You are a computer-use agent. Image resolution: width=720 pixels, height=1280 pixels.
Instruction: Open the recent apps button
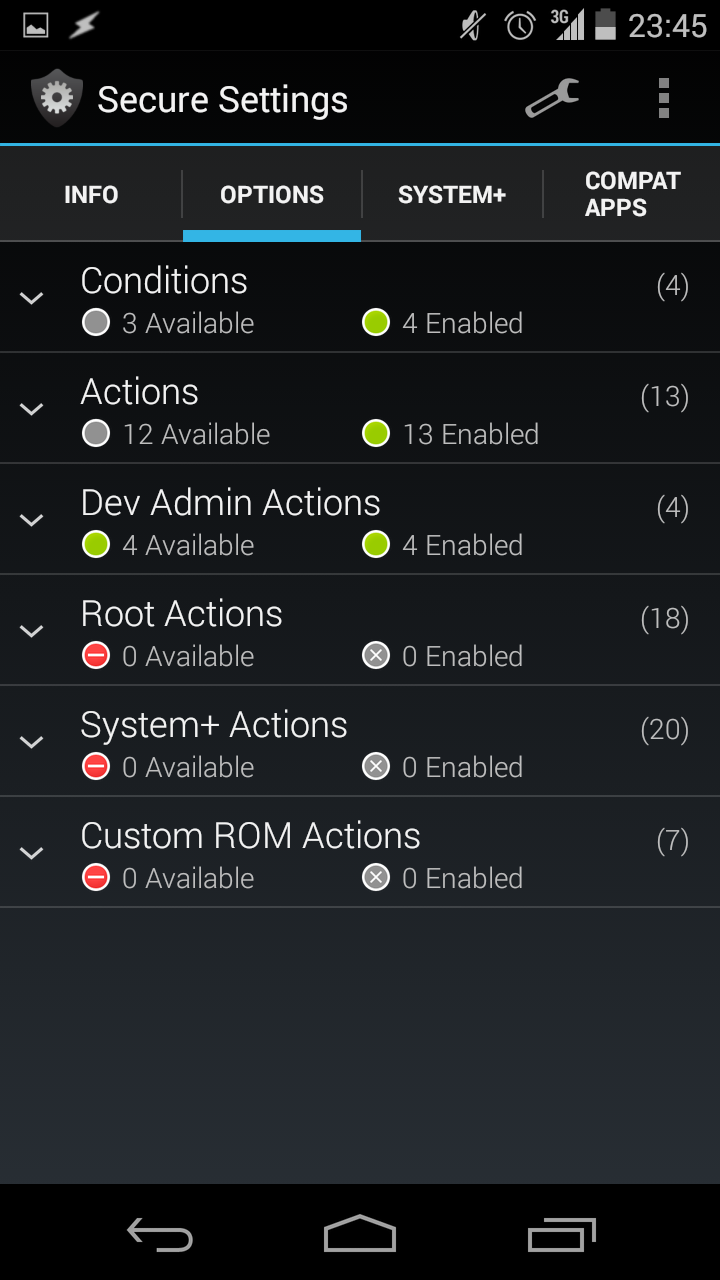(561, 1235)
